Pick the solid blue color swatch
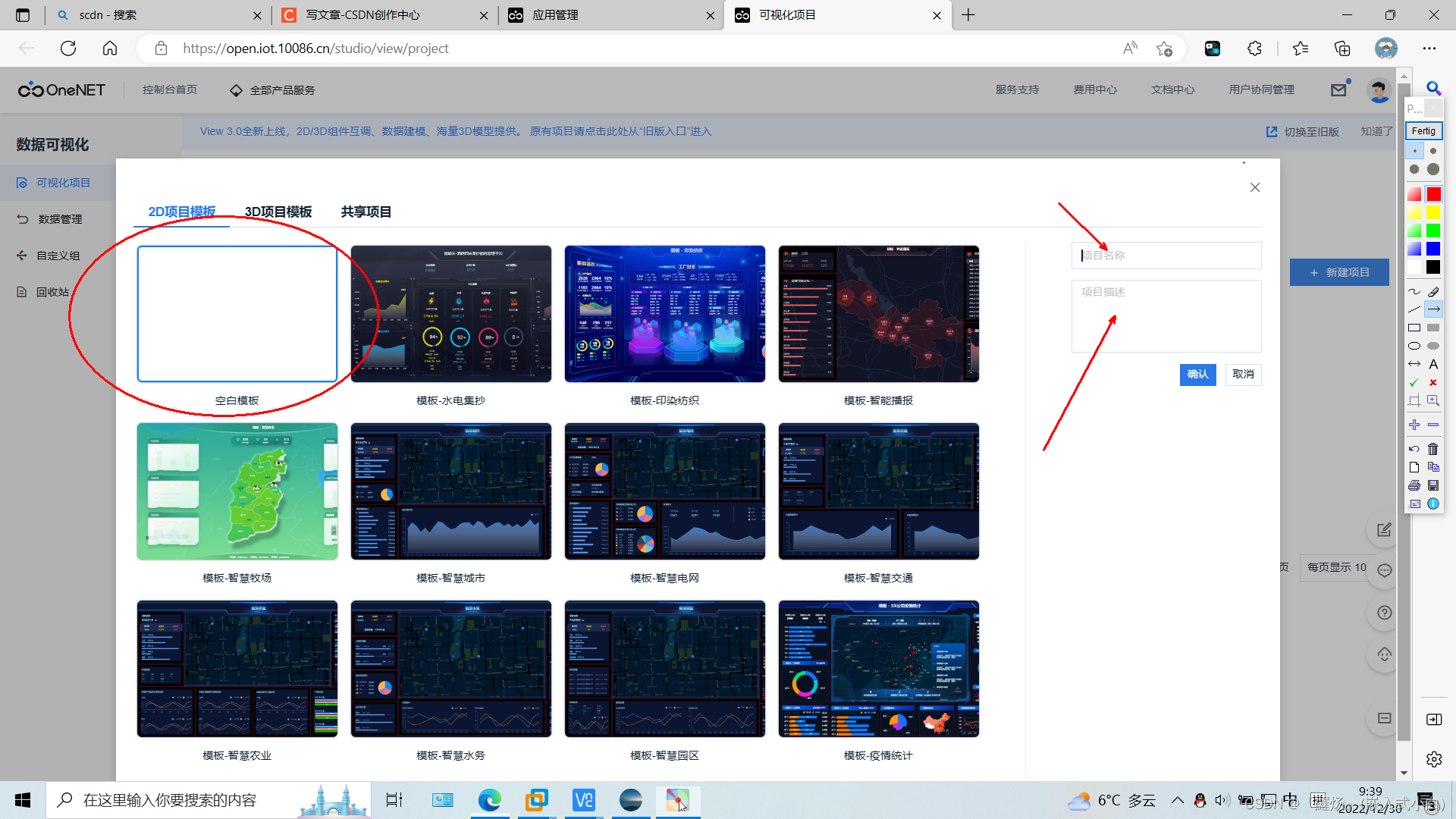This screenshot has width=1456, height=819. click(1433, 249)
